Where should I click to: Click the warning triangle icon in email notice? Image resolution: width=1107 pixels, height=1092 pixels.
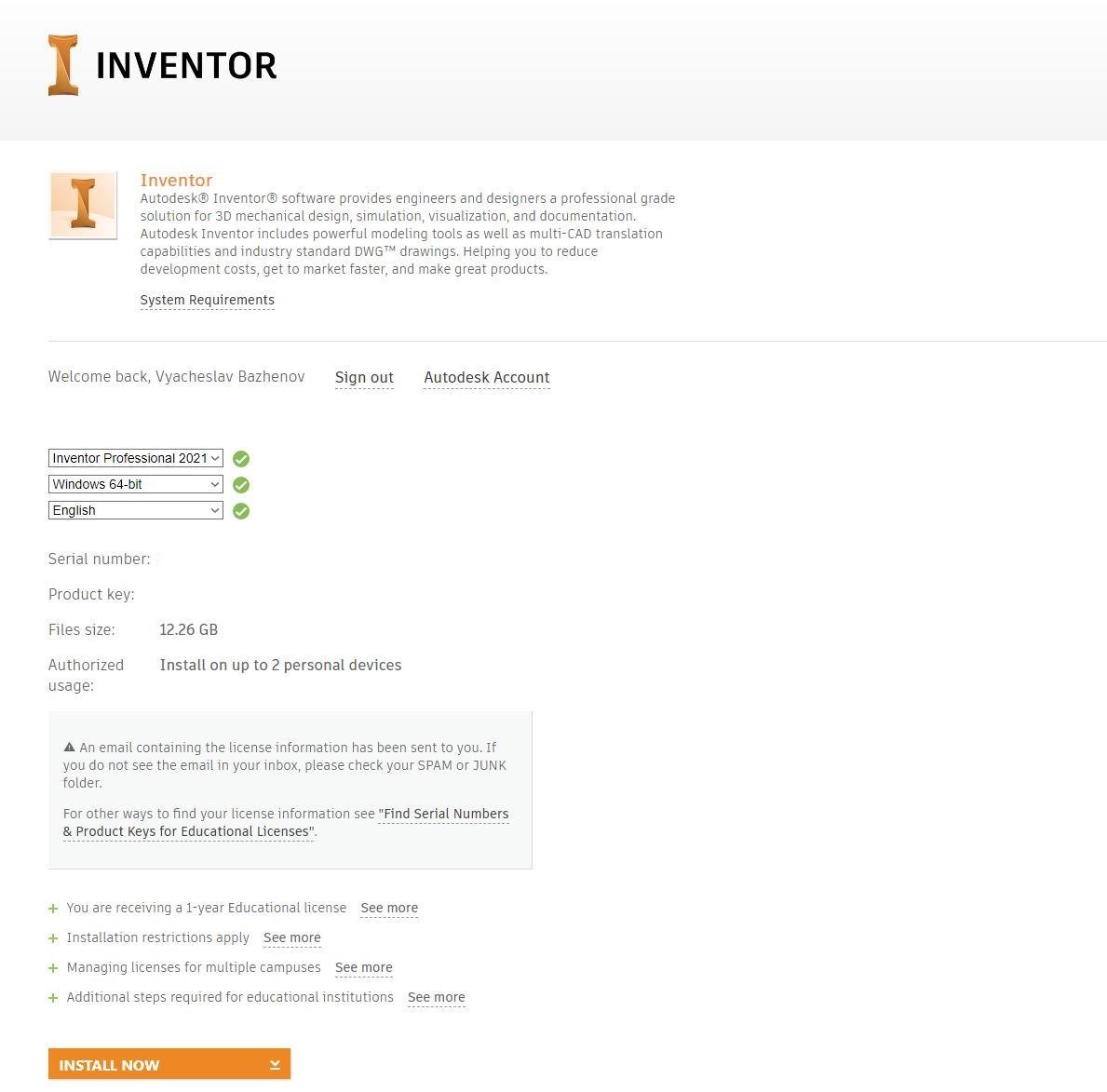coord(69,747)
